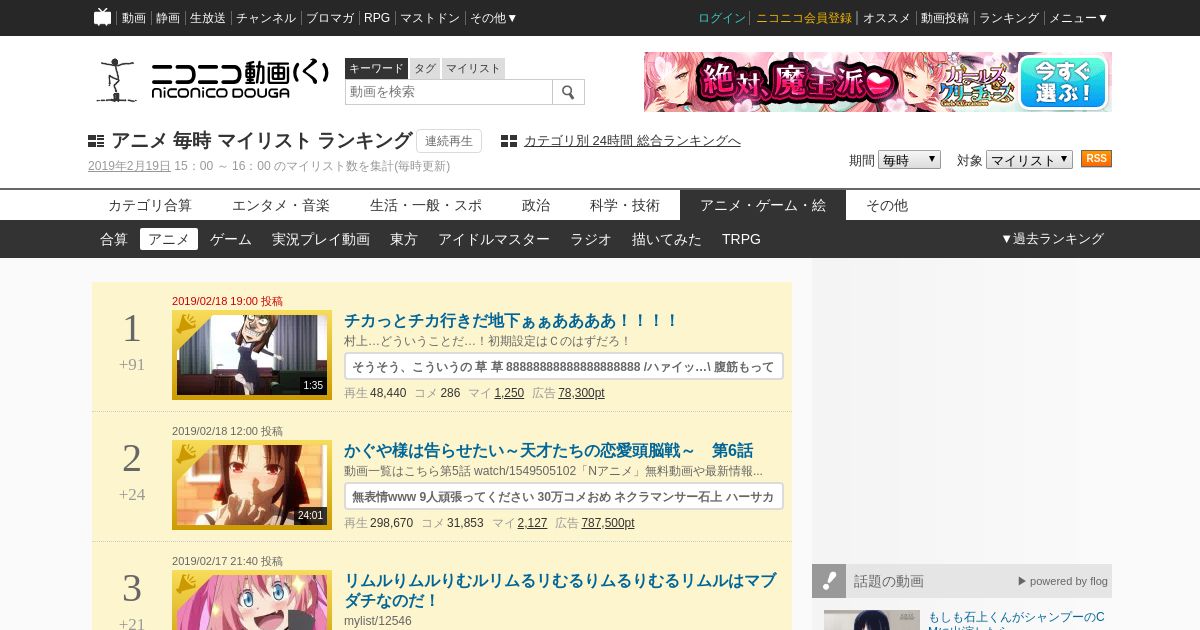Select ラジオ subcategory
This screenshot has height=630, width=1200.
click(591, 239)
